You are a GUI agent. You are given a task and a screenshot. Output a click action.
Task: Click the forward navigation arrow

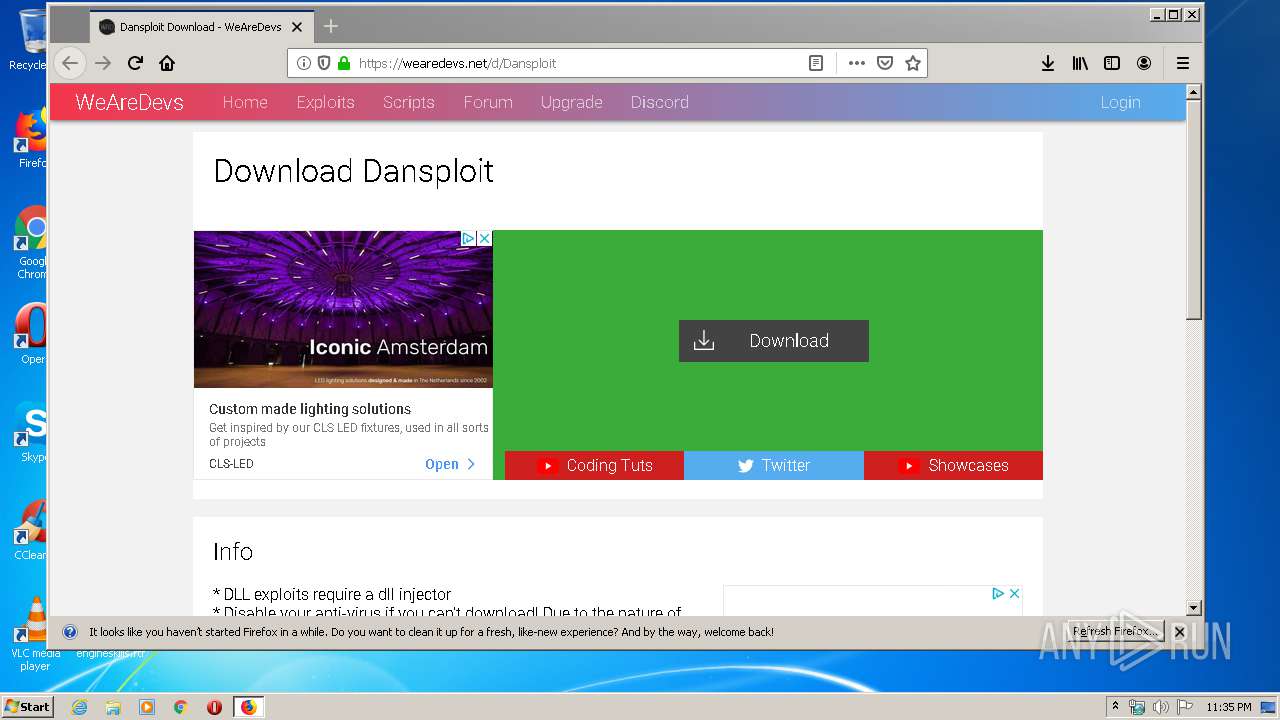click(103, 63)
